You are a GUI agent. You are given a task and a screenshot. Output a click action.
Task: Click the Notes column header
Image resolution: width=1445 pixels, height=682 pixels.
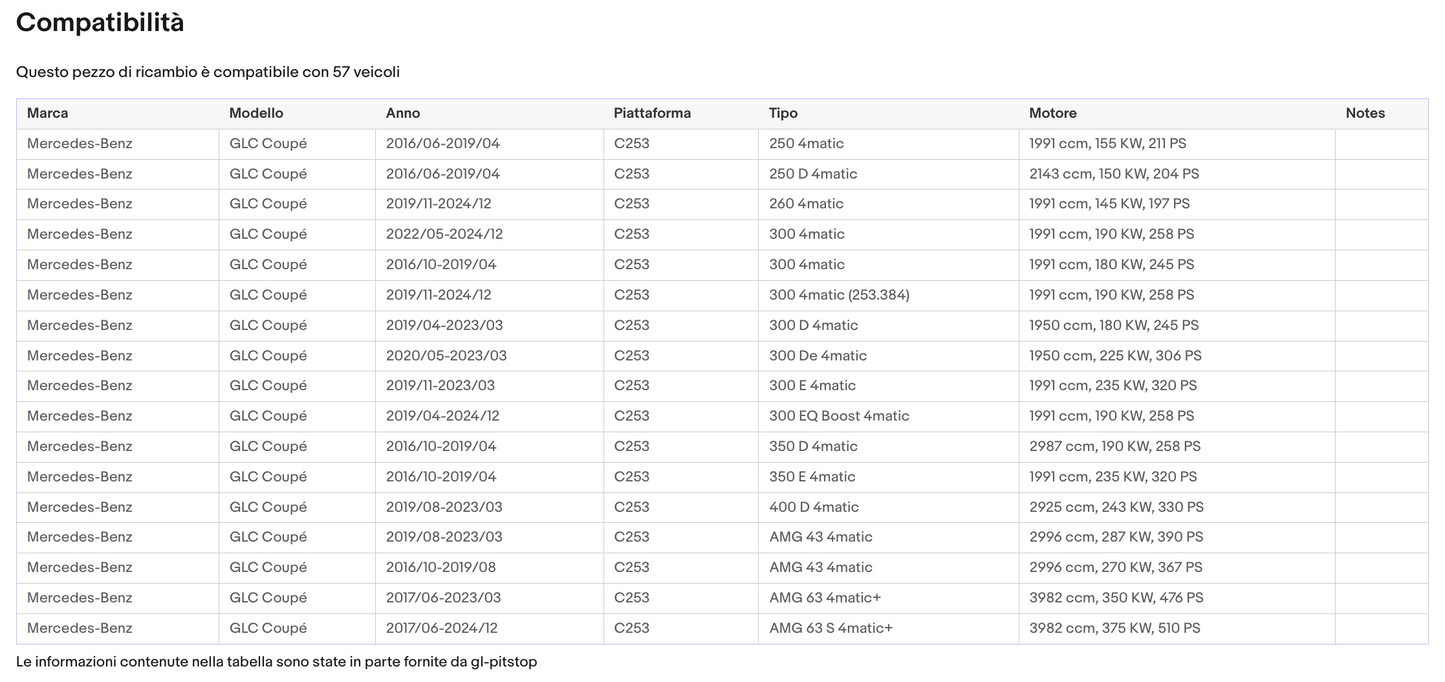1365,113
